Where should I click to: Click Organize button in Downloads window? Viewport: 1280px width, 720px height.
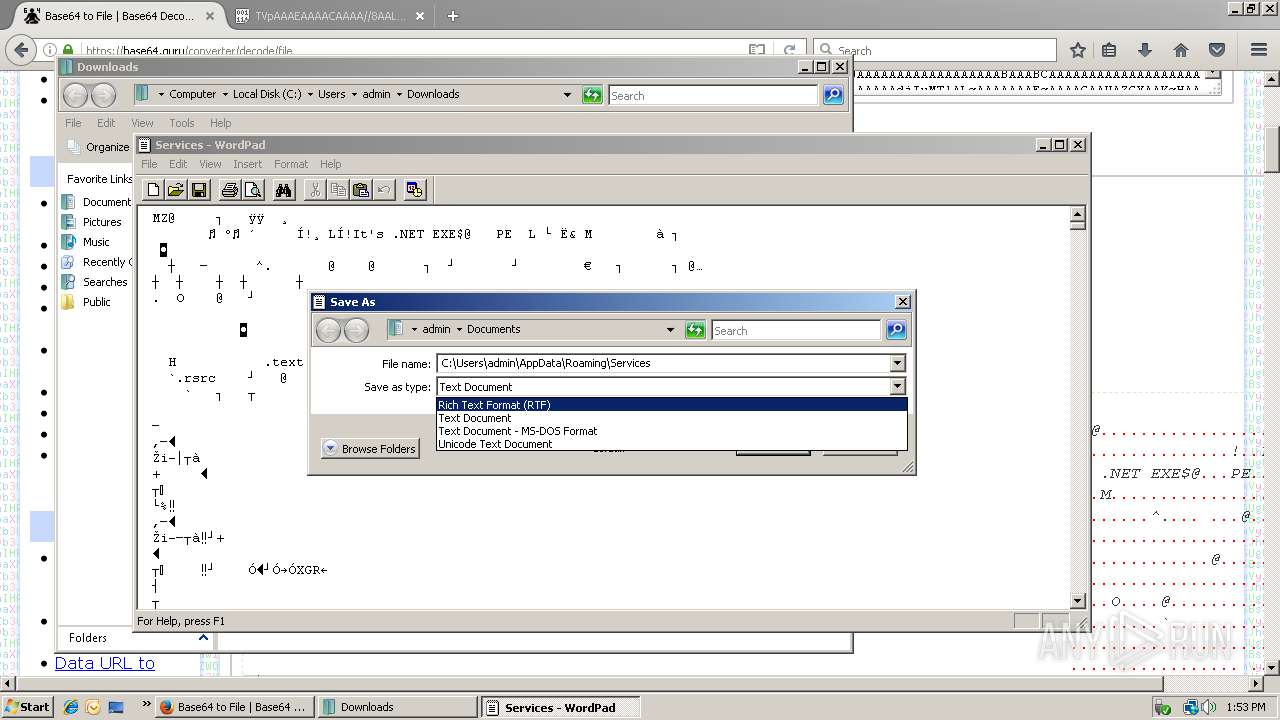tap(98, 147)
